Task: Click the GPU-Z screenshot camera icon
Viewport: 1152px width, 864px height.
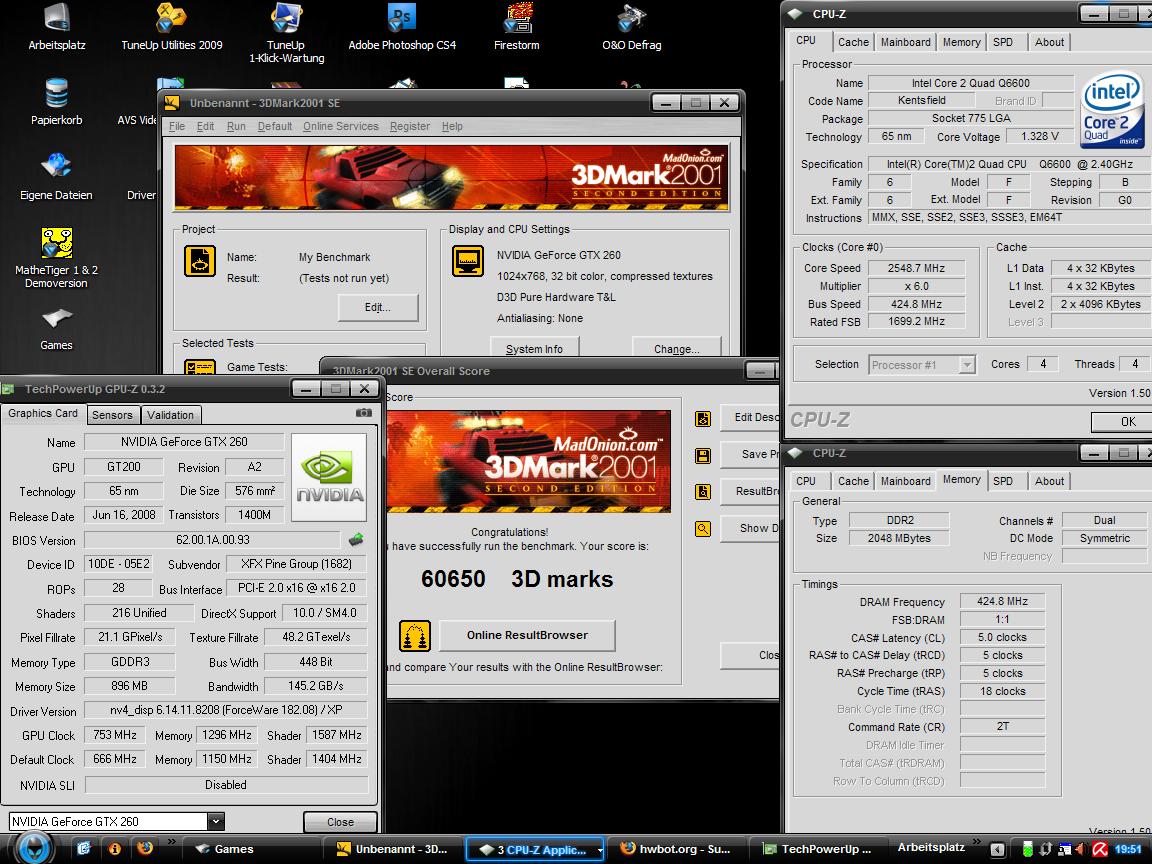Action: (364, 413)
